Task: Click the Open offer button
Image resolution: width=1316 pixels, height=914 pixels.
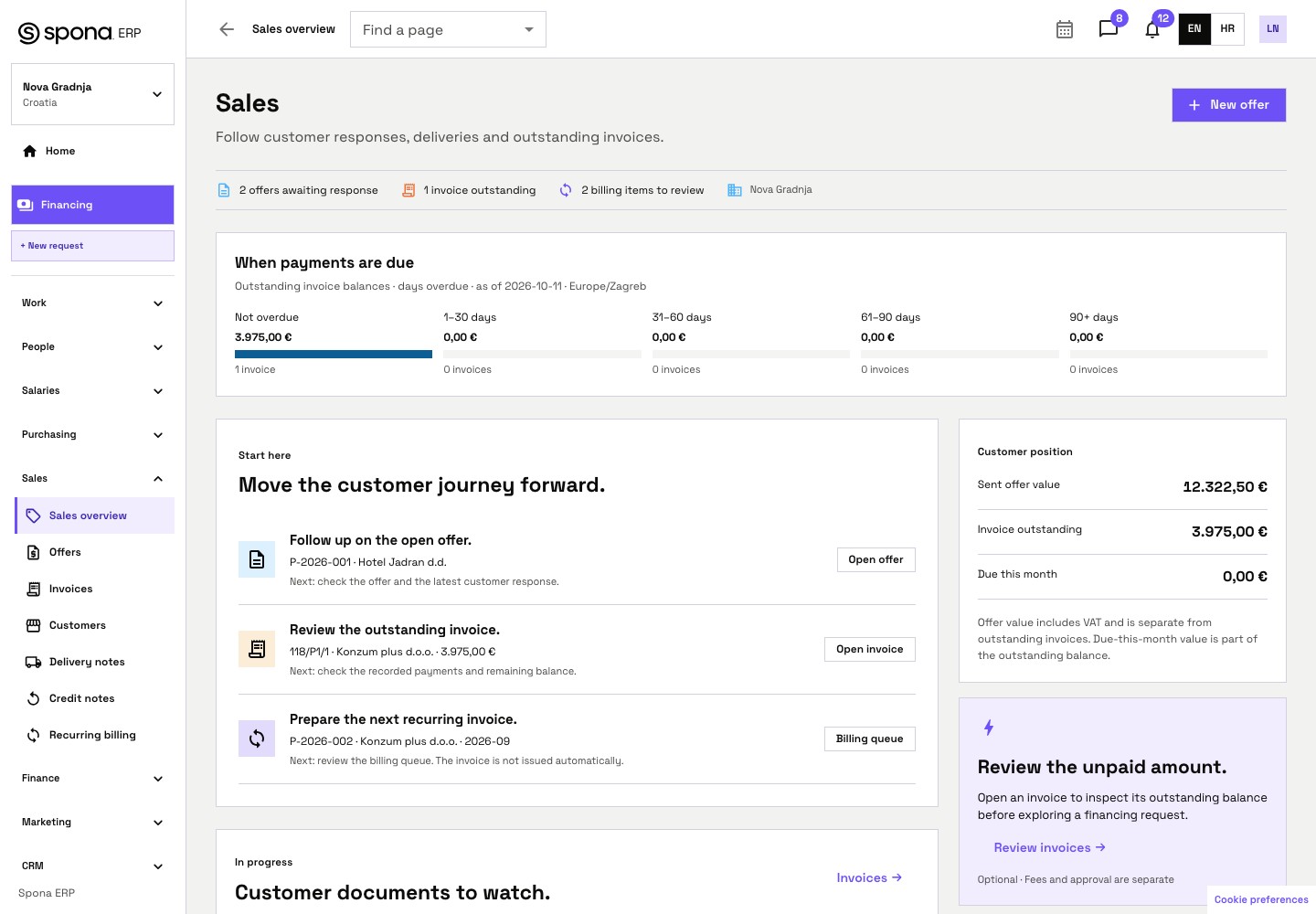Action: click(x=876, y=559)
